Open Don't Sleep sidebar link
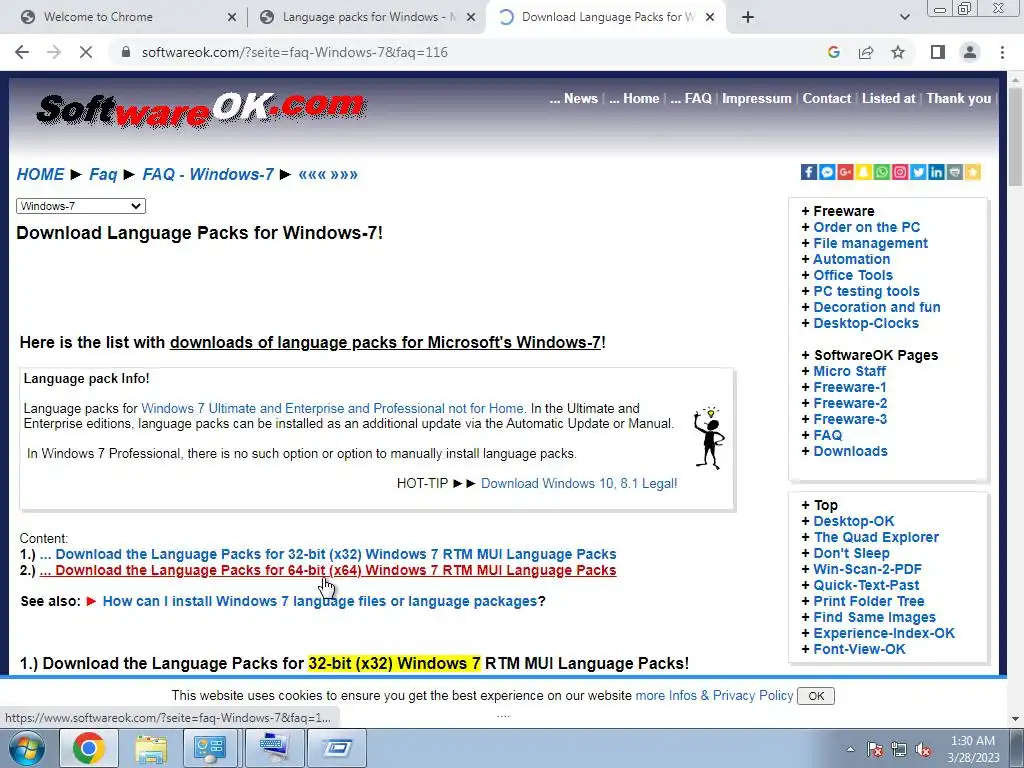This screenshot has height=768, width=1024. [852, 553]
